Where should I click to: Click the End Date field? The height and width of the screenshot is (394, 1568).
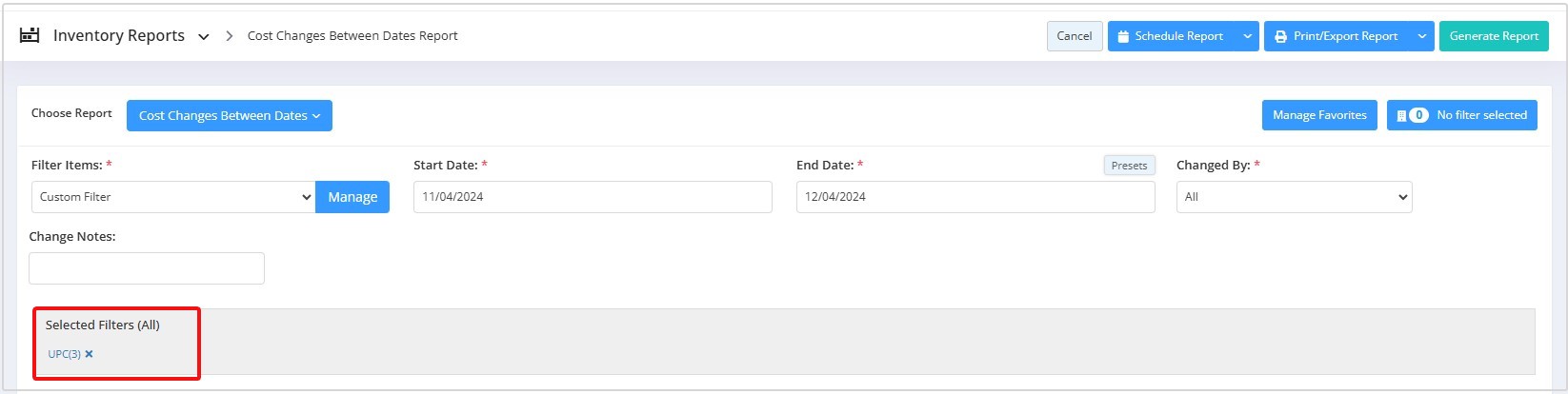(x=975, y=197)
